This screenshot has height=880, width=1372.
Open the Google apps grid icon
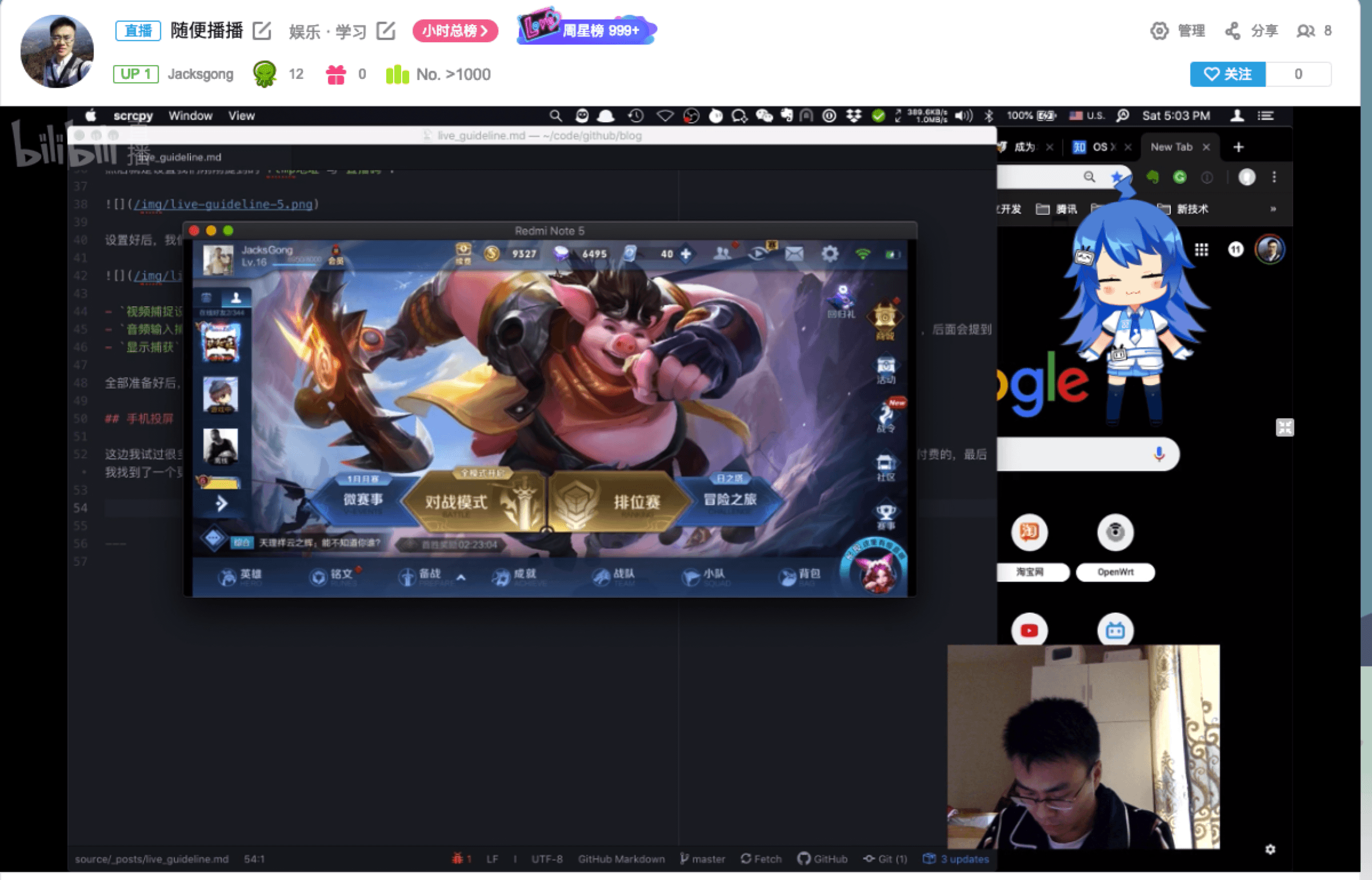1201,250
